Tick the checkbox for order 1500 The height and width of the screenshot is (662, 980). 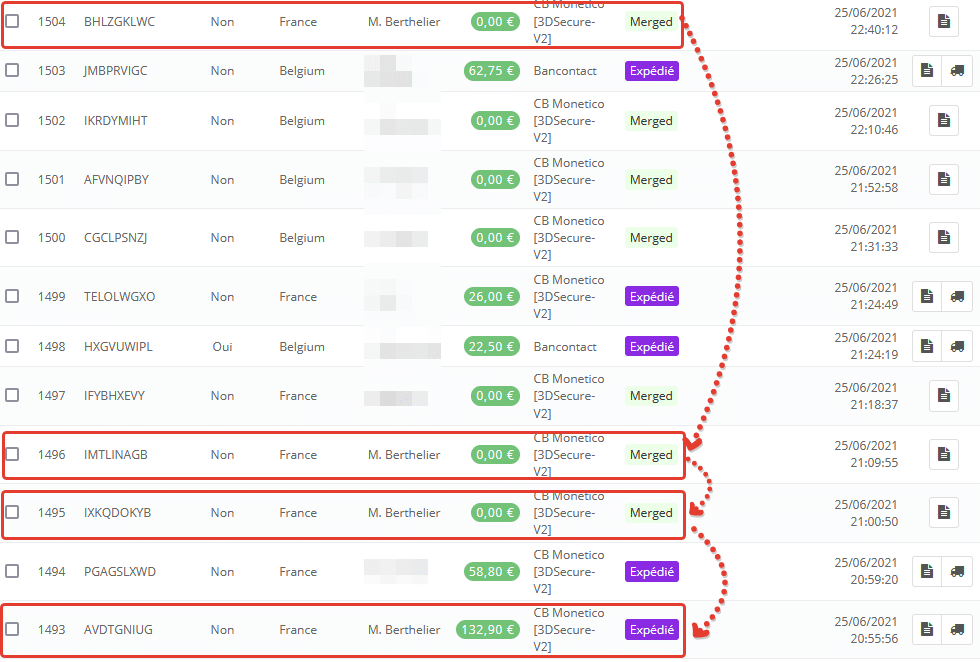click(12, 237)
